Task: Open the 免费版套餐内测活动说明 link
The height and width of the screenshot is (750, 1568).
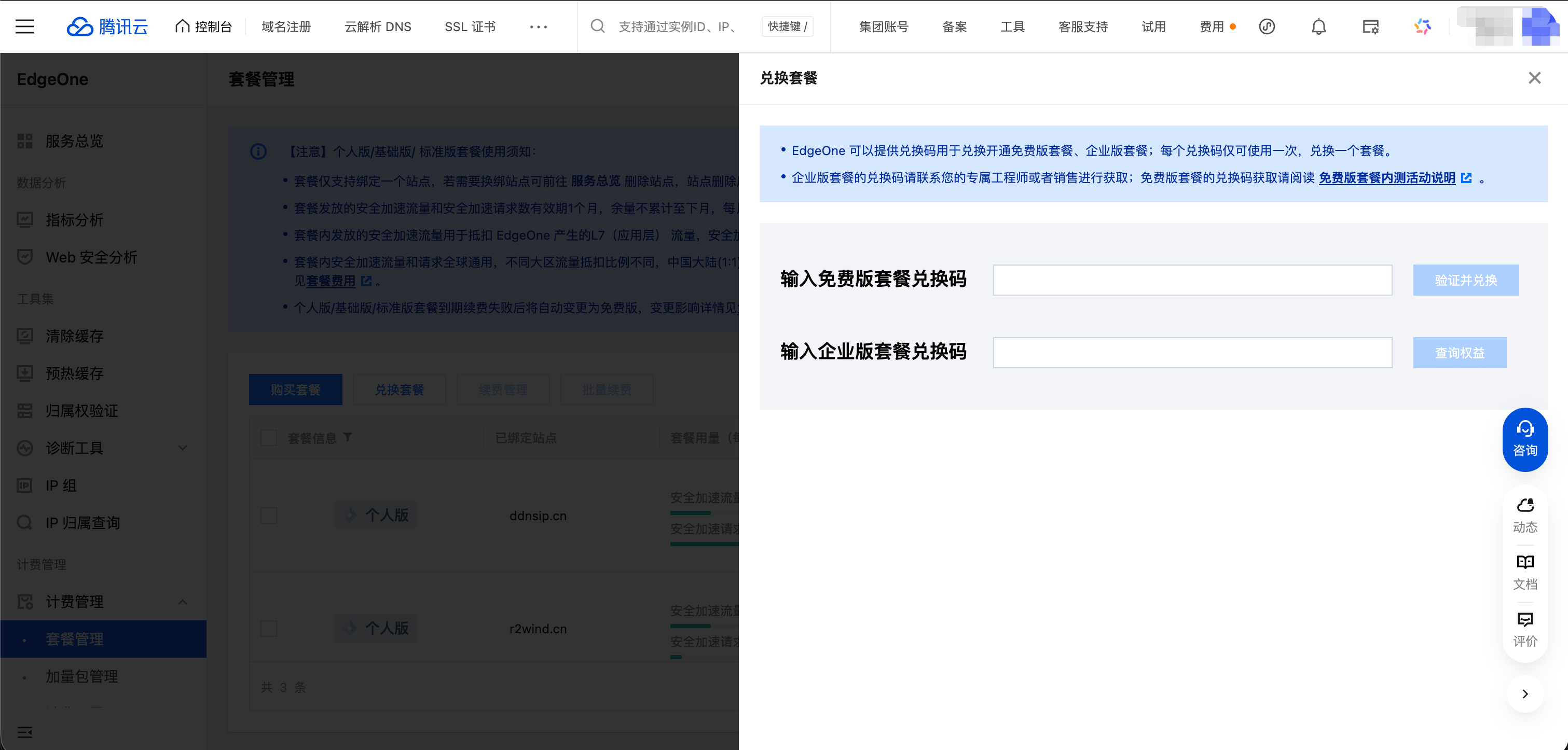Action: tap(1386, 177)
